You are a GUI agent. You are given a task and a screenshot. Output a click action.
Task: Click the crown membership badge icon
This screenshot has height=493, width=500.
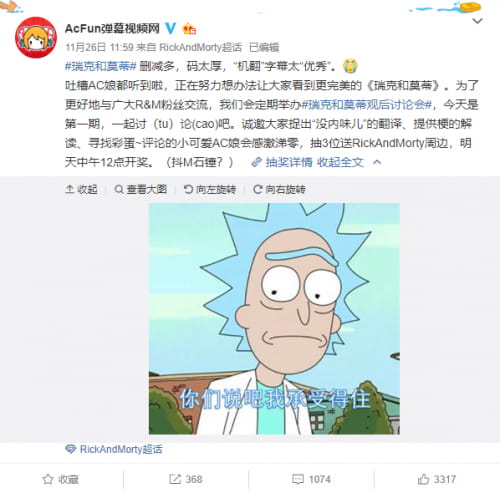189,29
